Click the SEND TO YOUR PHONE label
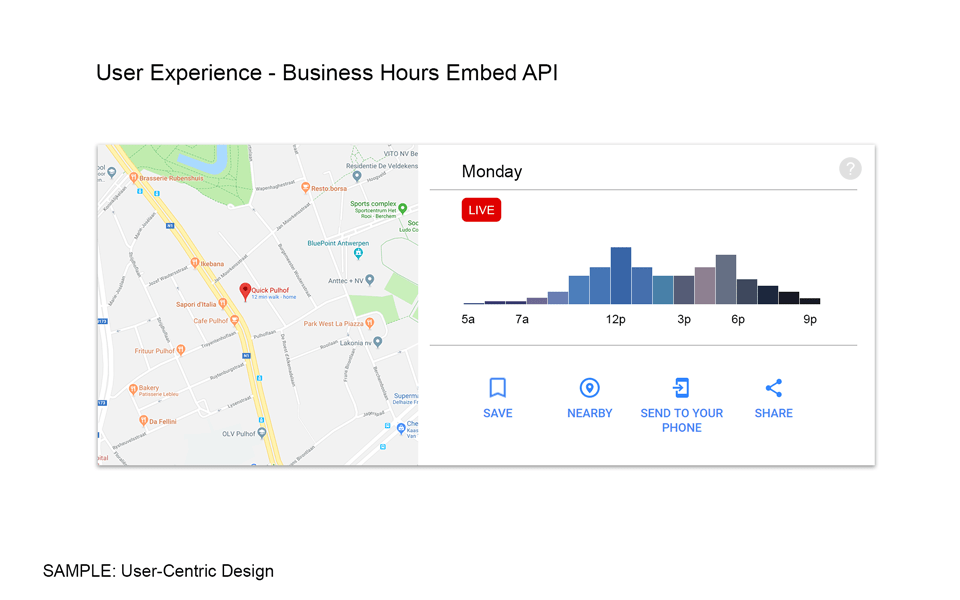 click(x=681, y=421)
